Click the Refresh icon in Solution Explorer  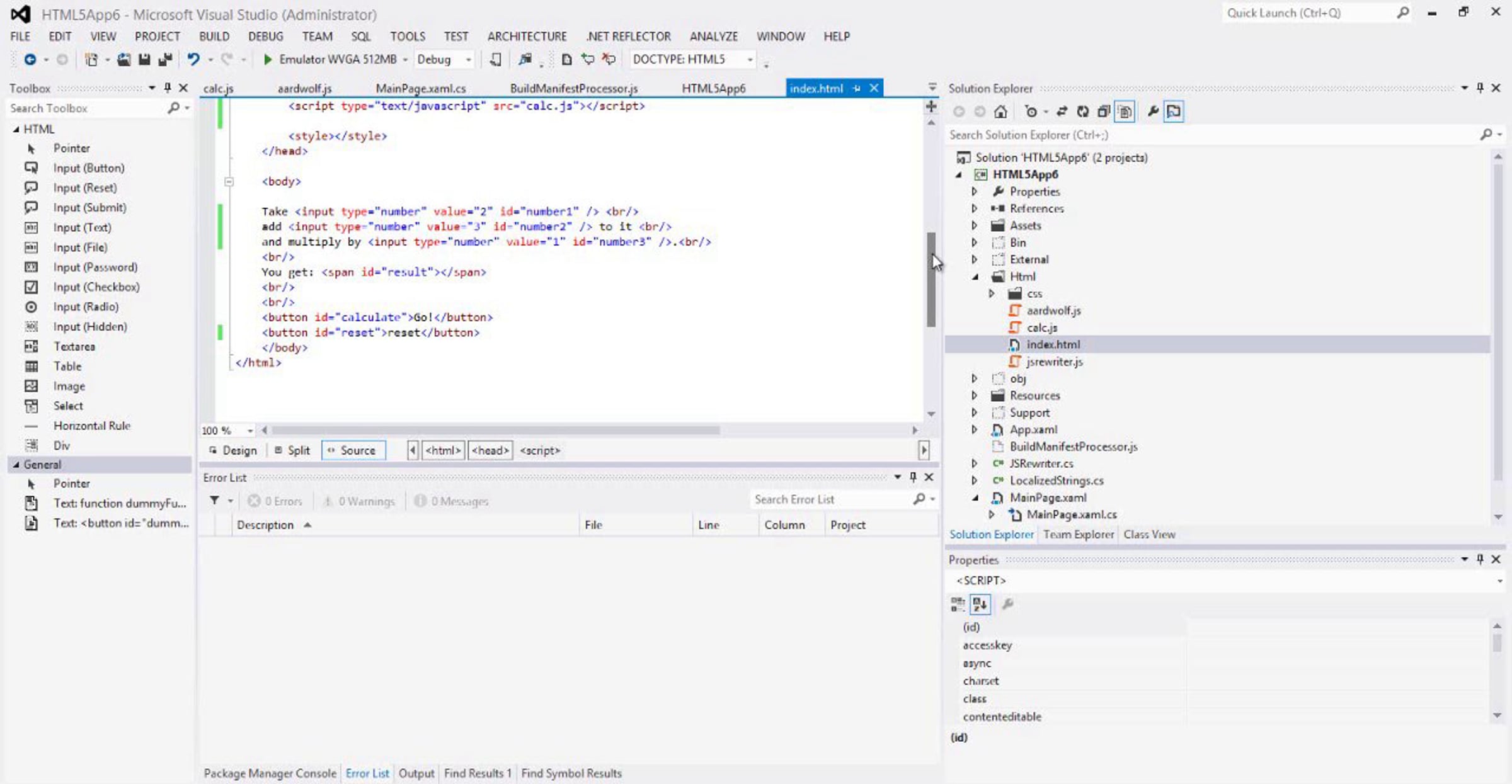click(1082, 111)
